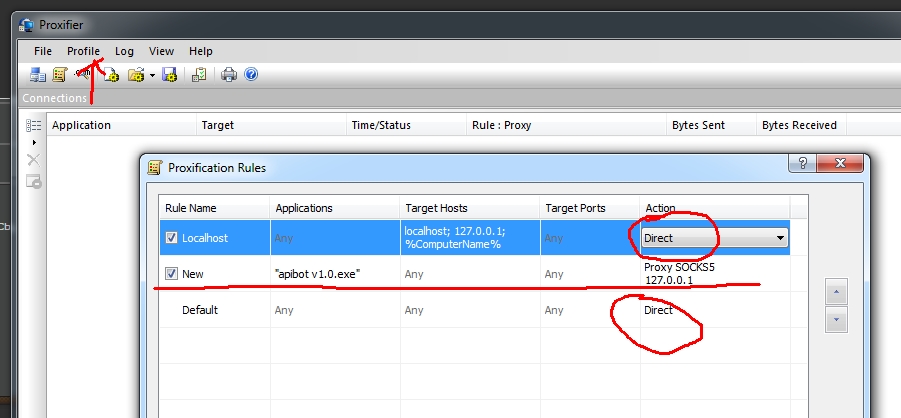Move rule up with the up arrow button
This screenshot has height=418, width=901.
(x=838, y=291)
